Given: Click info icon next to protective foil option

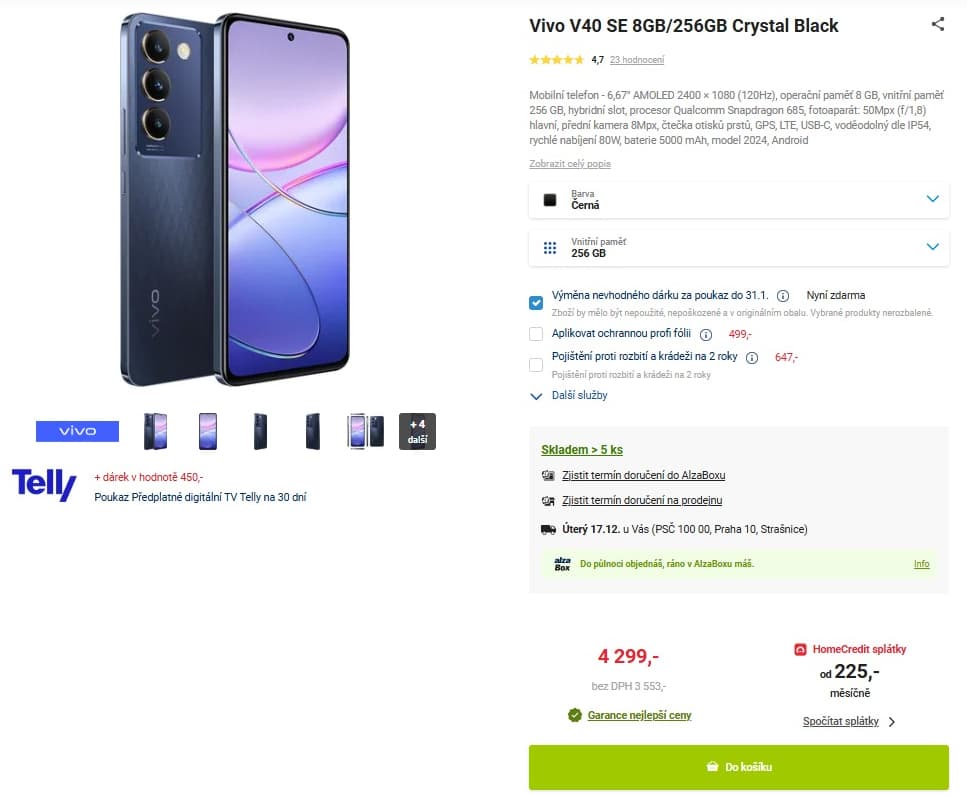Looking at the screenshot, I should pyautogui.click(x=705, y=335).
